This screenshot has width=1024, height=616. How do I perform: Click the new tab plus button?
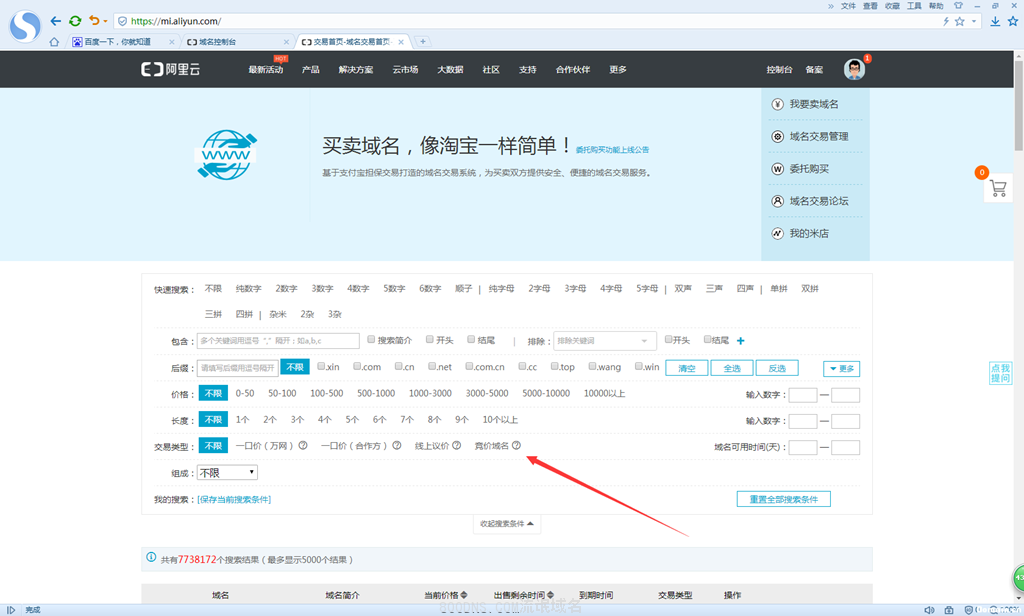(423, 42)
